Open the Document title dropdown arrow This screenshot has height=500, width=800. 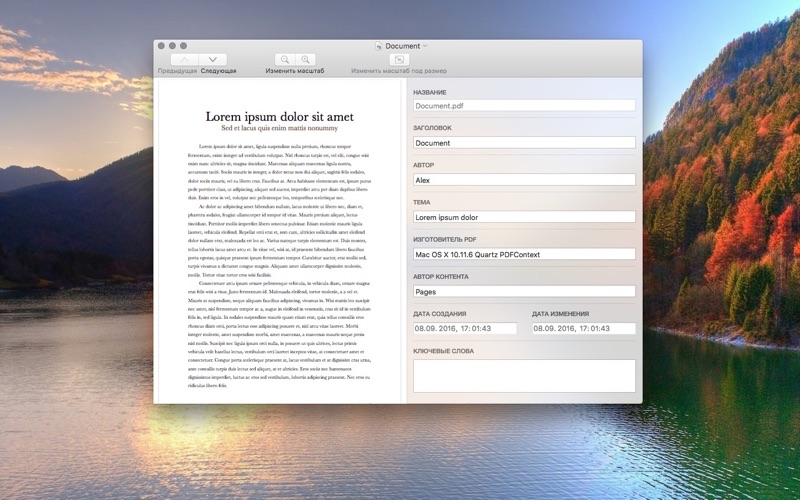click(x=425, y=45)
